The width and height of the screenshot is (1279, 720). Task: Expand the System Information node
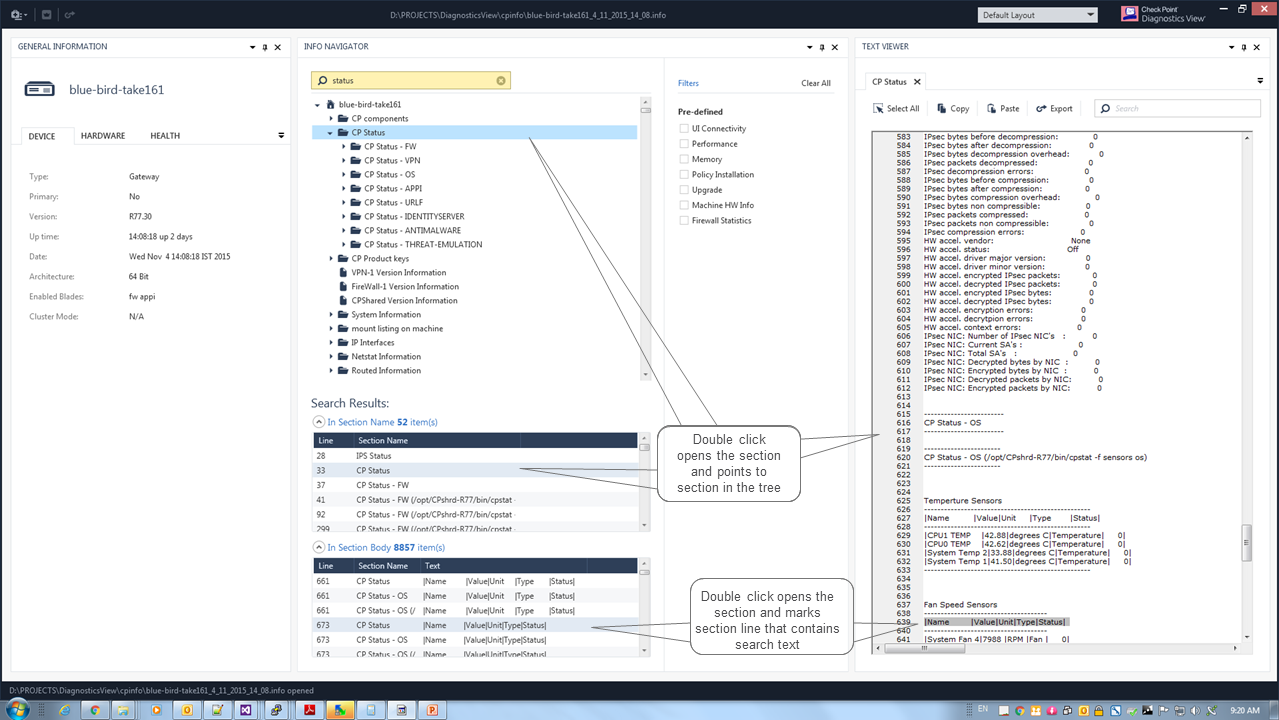click(x=331, y=314)
